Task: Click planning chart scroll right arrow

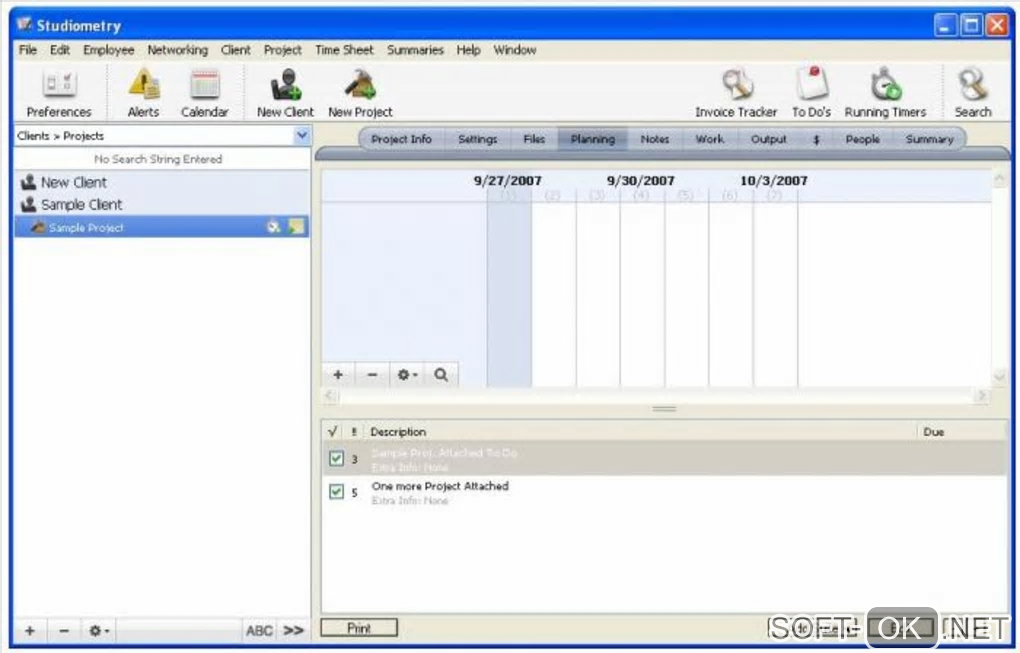Action: tap(982, 395)
